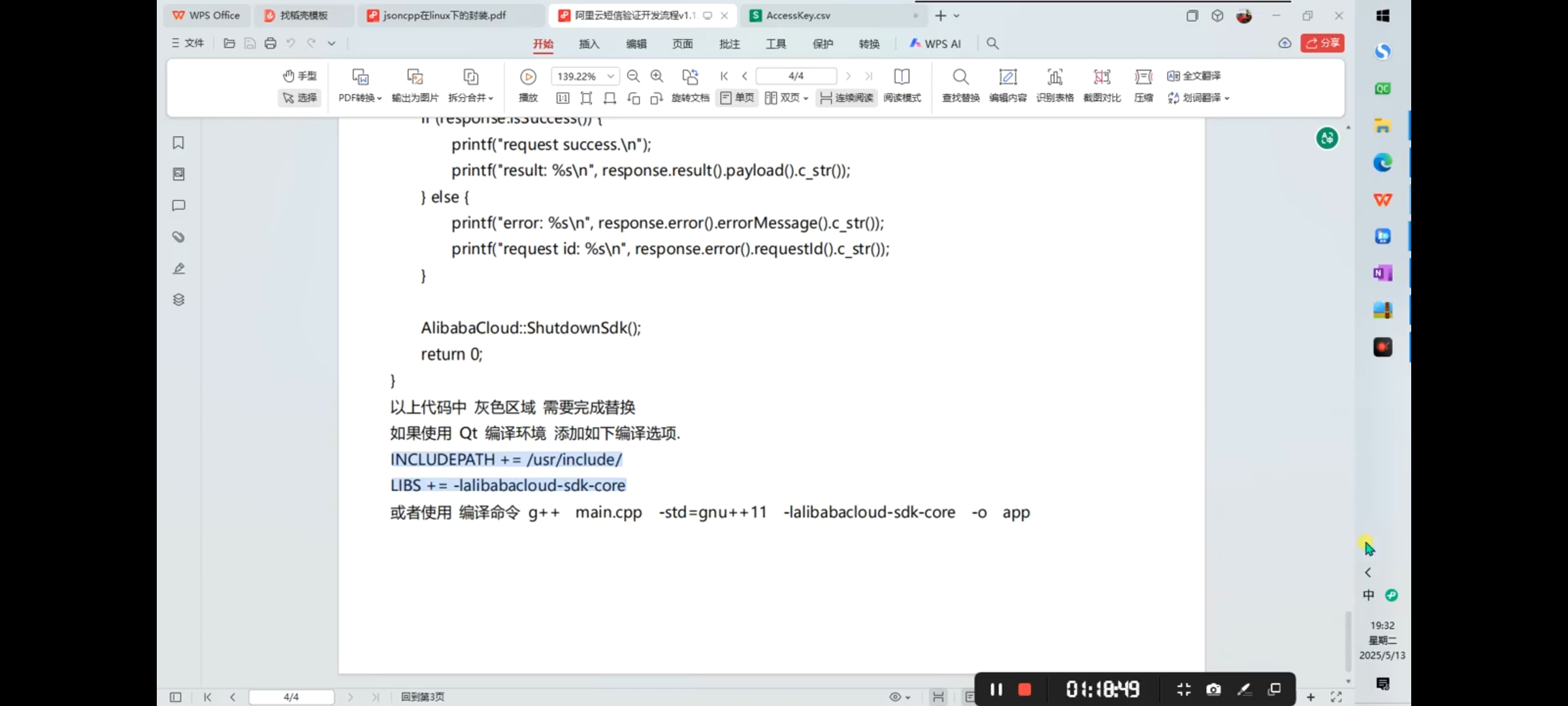The image size is (1568, 706).
Task: Click the zoom out magnifier icon
Action: 632,76
